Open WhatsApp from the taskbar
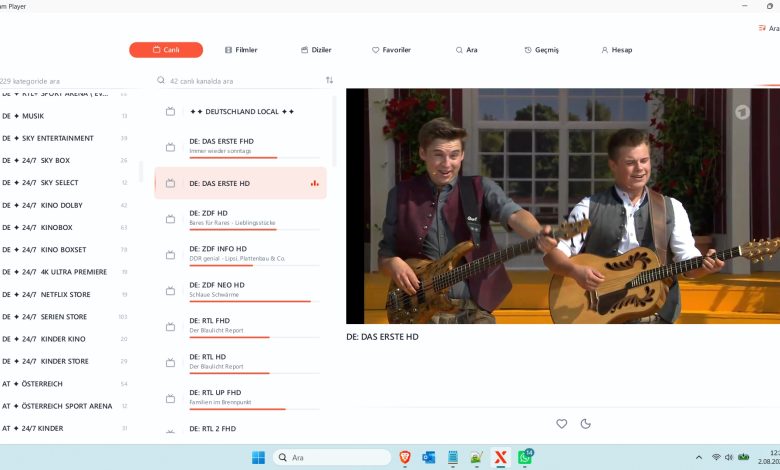 pos(525,457)
